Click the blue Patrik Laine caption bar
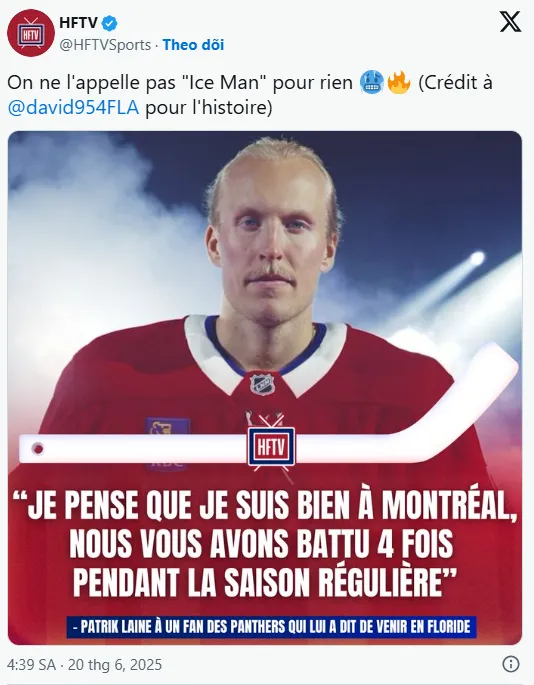The width and height of the screenshot is (534, 685). coord(271,626)
